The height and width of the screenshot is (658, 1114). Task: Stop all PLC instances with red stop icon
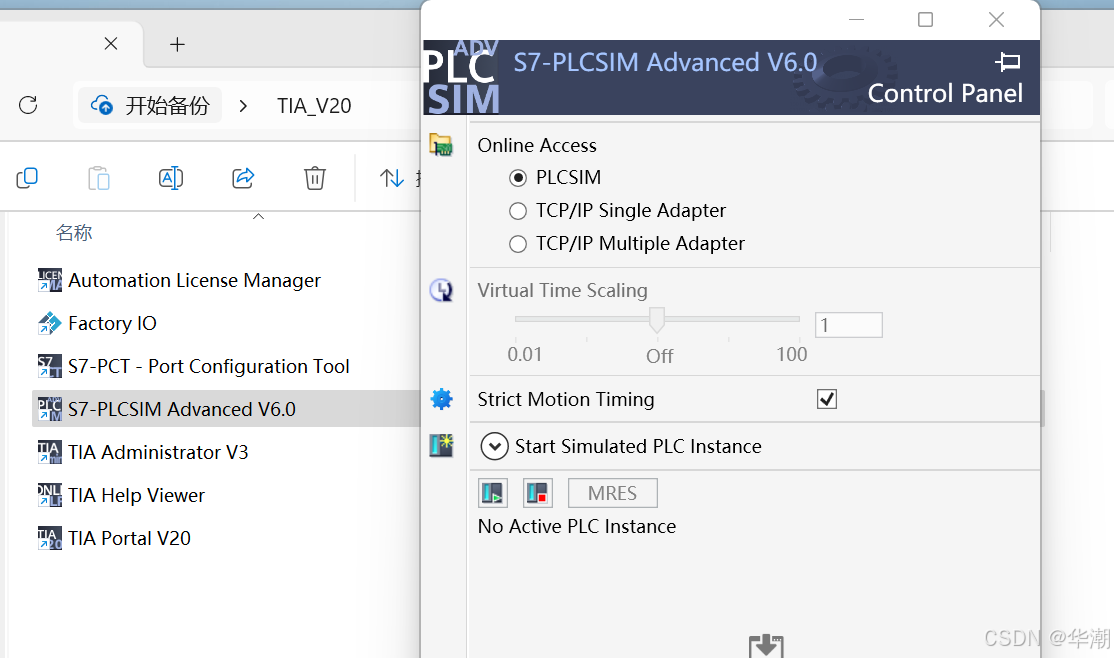537,492
